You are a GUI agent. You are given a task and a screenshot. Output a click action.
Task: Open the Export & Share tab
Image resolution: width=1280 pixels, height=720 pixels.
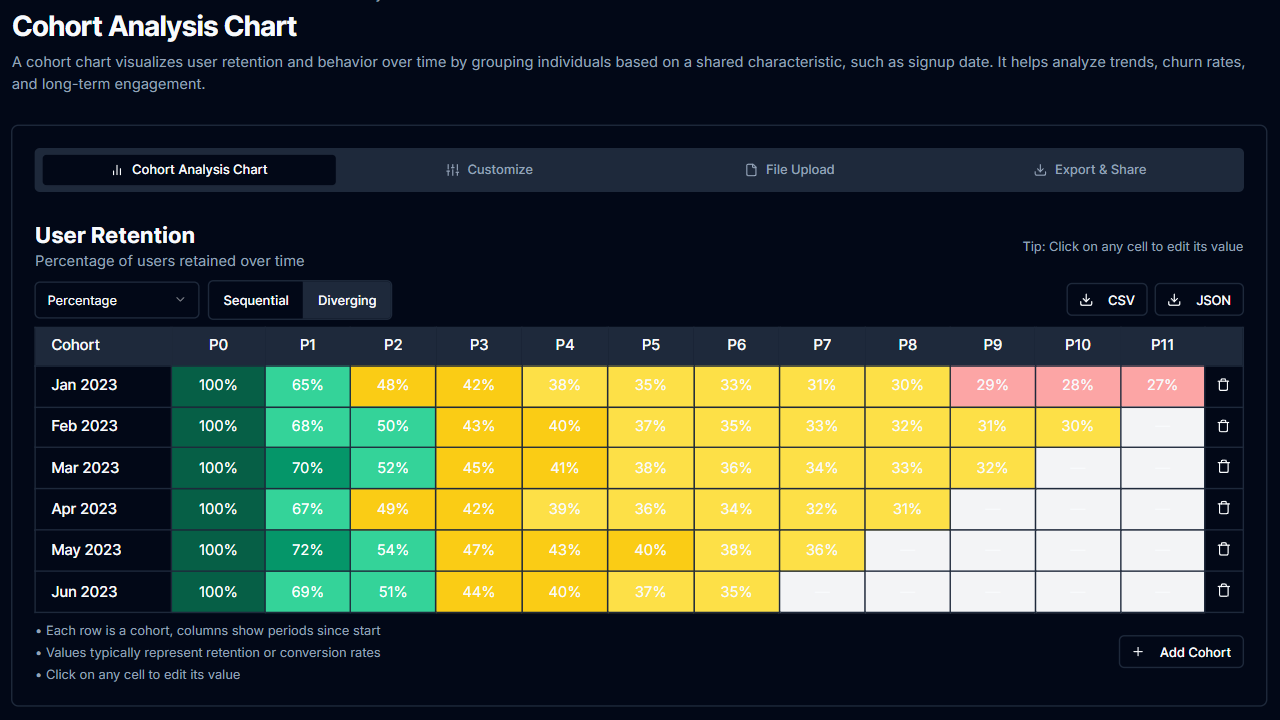point(1090,169)
